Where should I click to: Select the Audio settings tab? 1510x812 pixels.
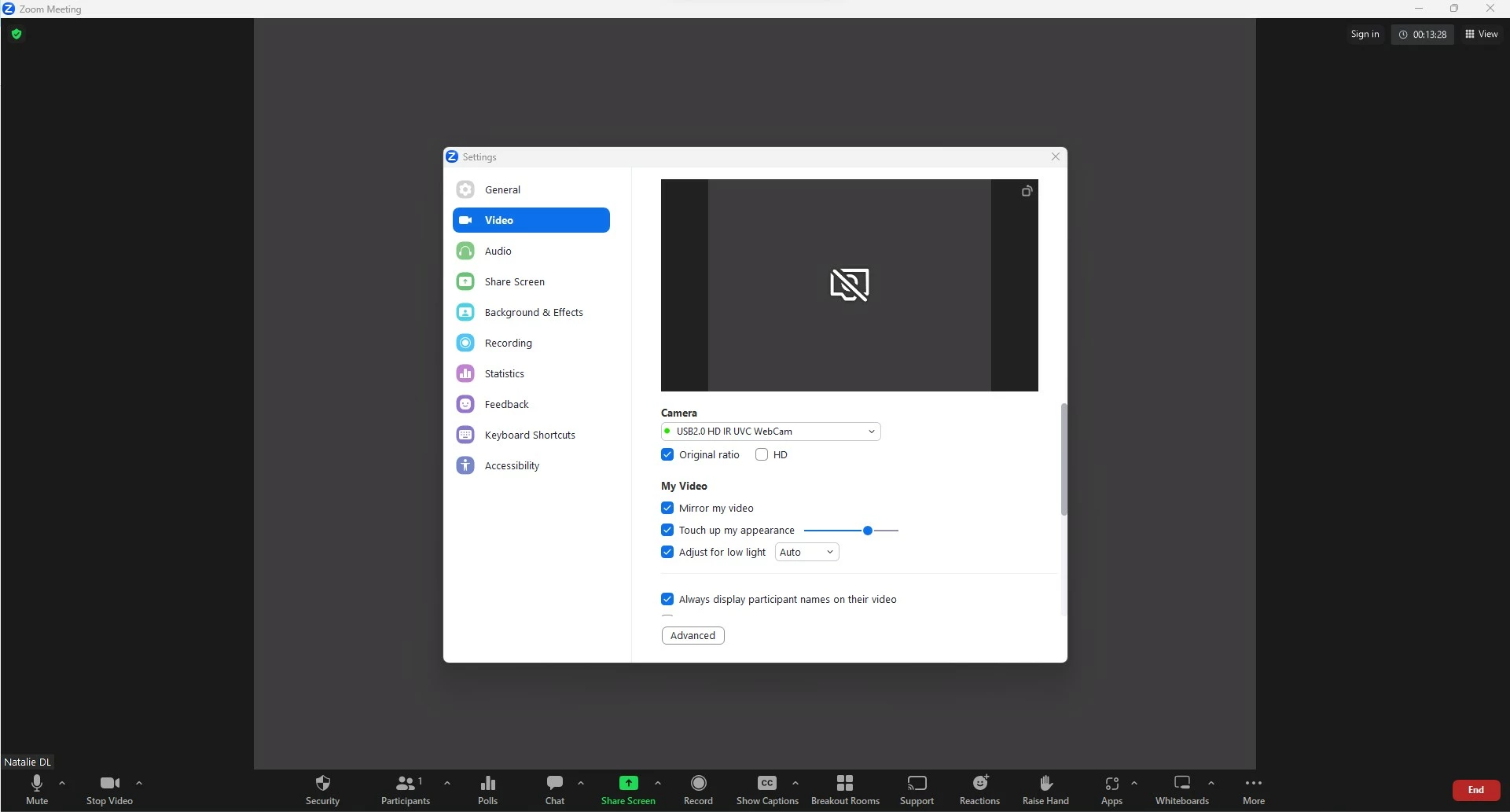click(x=531, y=251)
